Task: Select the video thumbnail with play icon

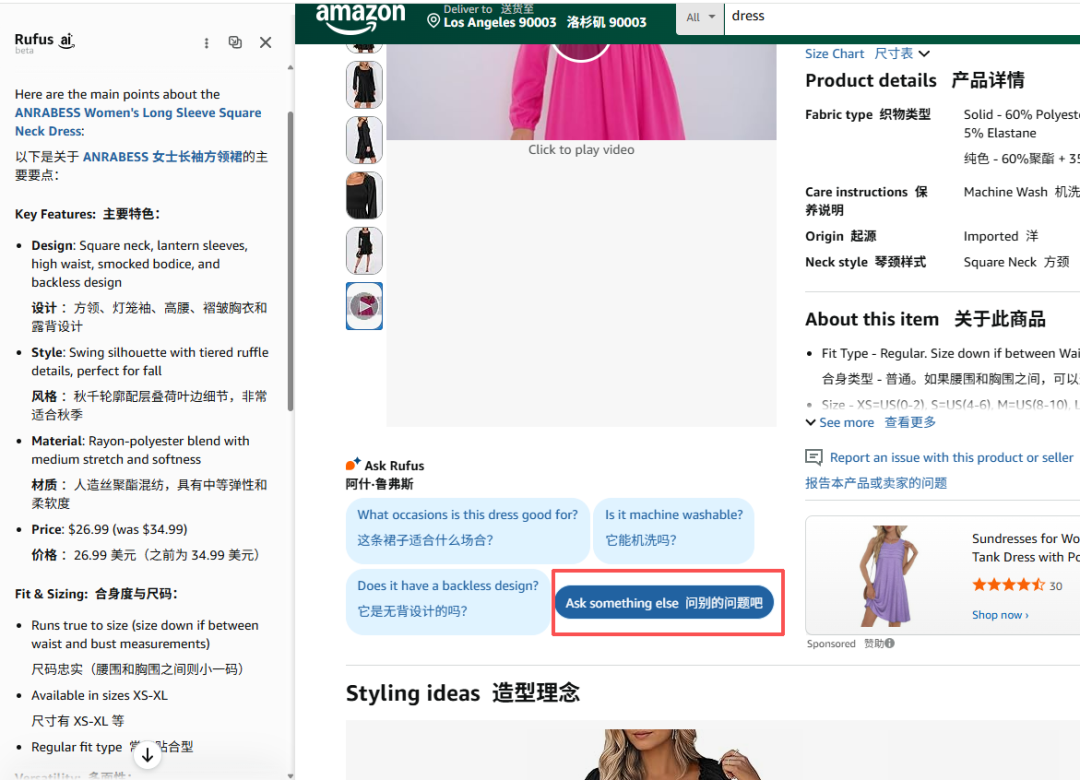Action: (364, 306)
